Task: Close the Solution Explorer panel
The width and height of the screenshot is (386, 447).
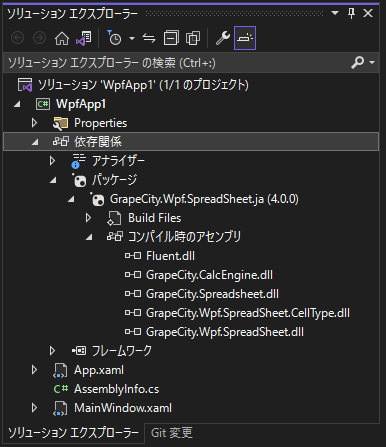Action: coord(368,13)
